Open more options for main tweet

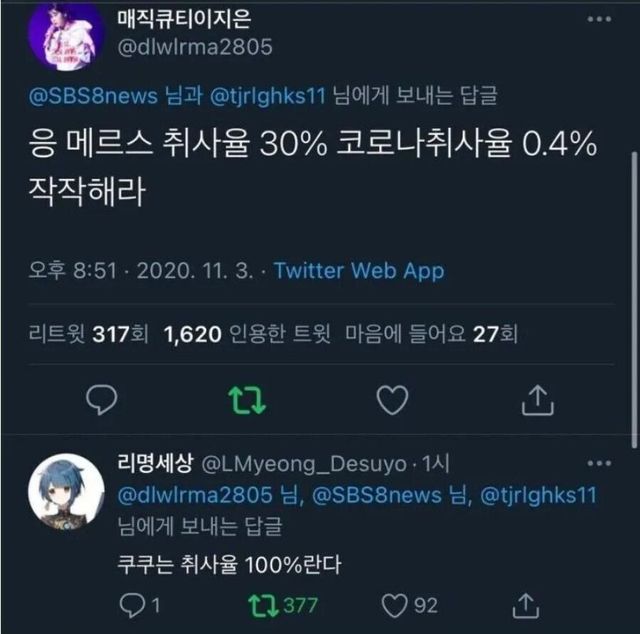[x=597, y=20]
